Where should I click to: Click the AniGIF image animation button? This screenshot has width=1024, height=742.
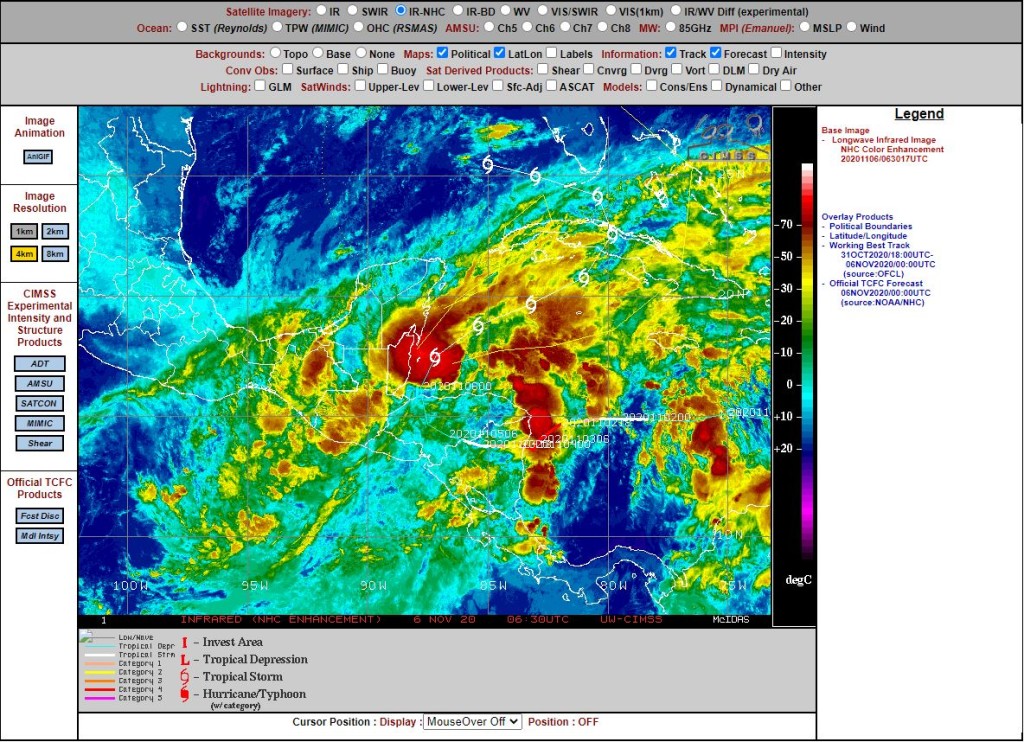pyautogui.click(x=38, y=157)
